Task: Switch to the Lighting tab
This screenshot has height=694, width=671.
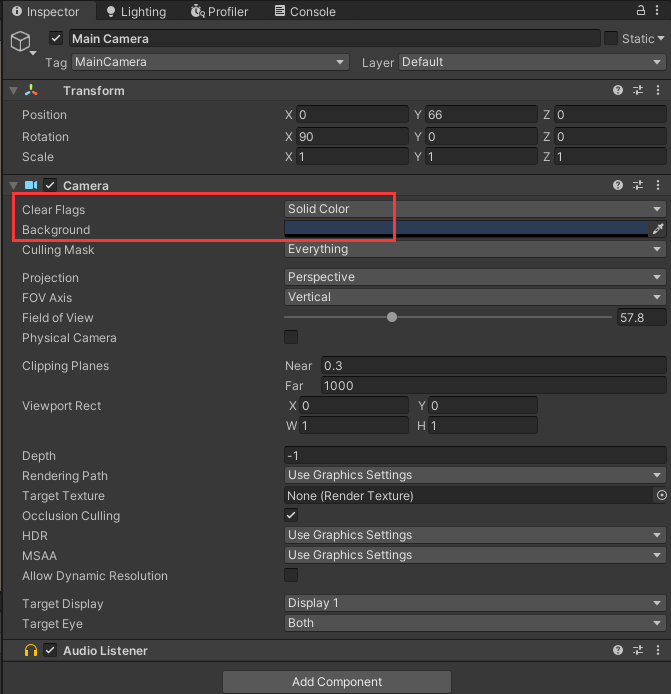Action: [137, 12]
